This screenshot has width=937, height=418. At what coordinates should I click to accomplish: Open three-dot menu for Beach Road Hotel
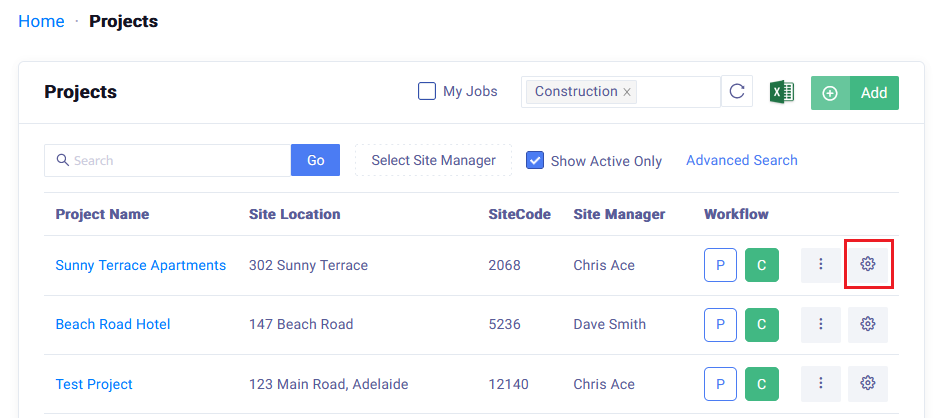(x=820, y=324)
